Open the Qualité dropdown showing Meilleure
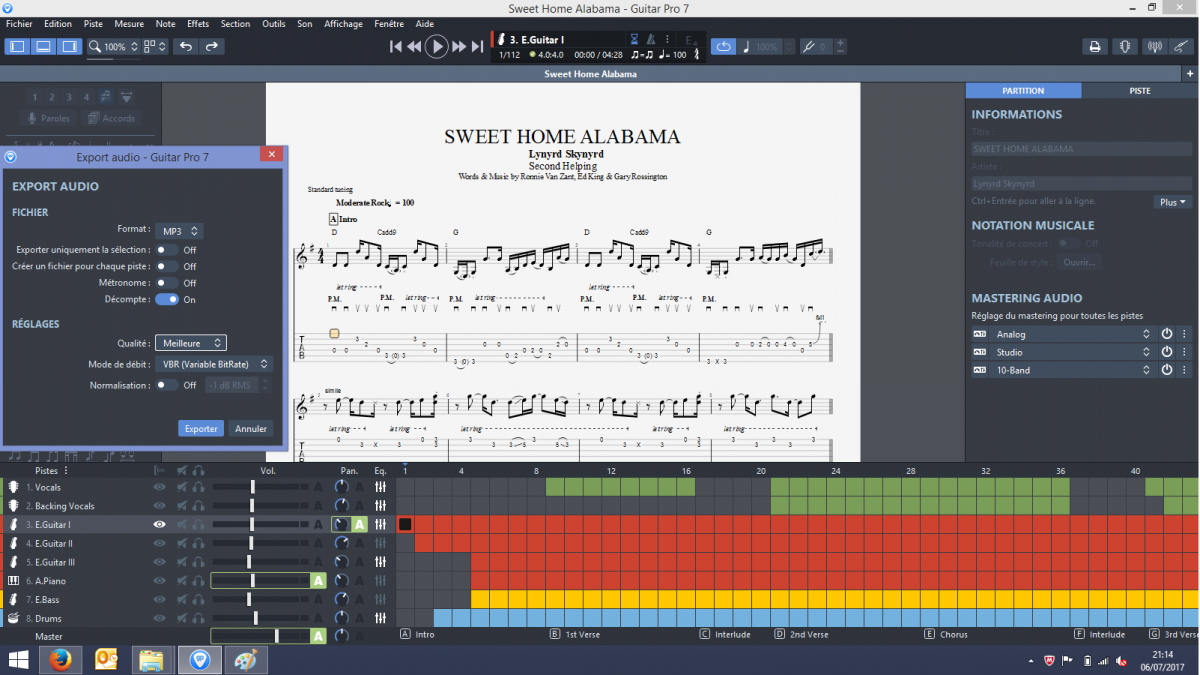 [x=191, y=343]
